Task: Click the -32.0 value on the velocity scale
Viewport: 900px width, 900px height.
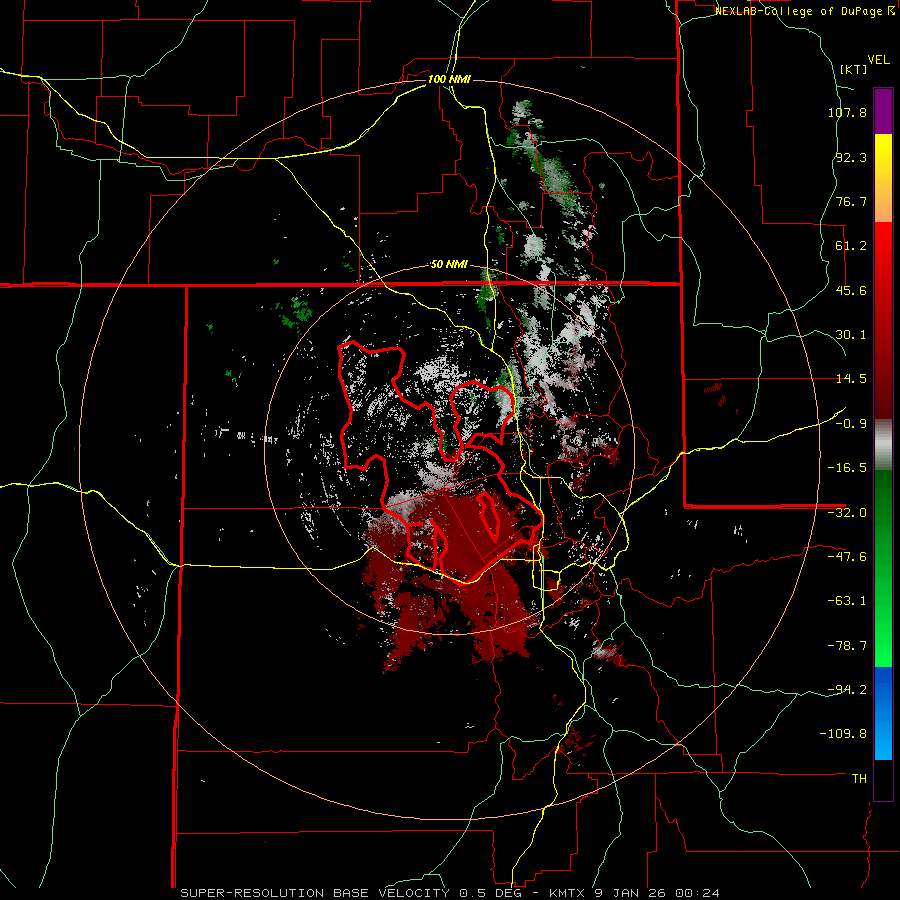Action: (x=847, y=513)
